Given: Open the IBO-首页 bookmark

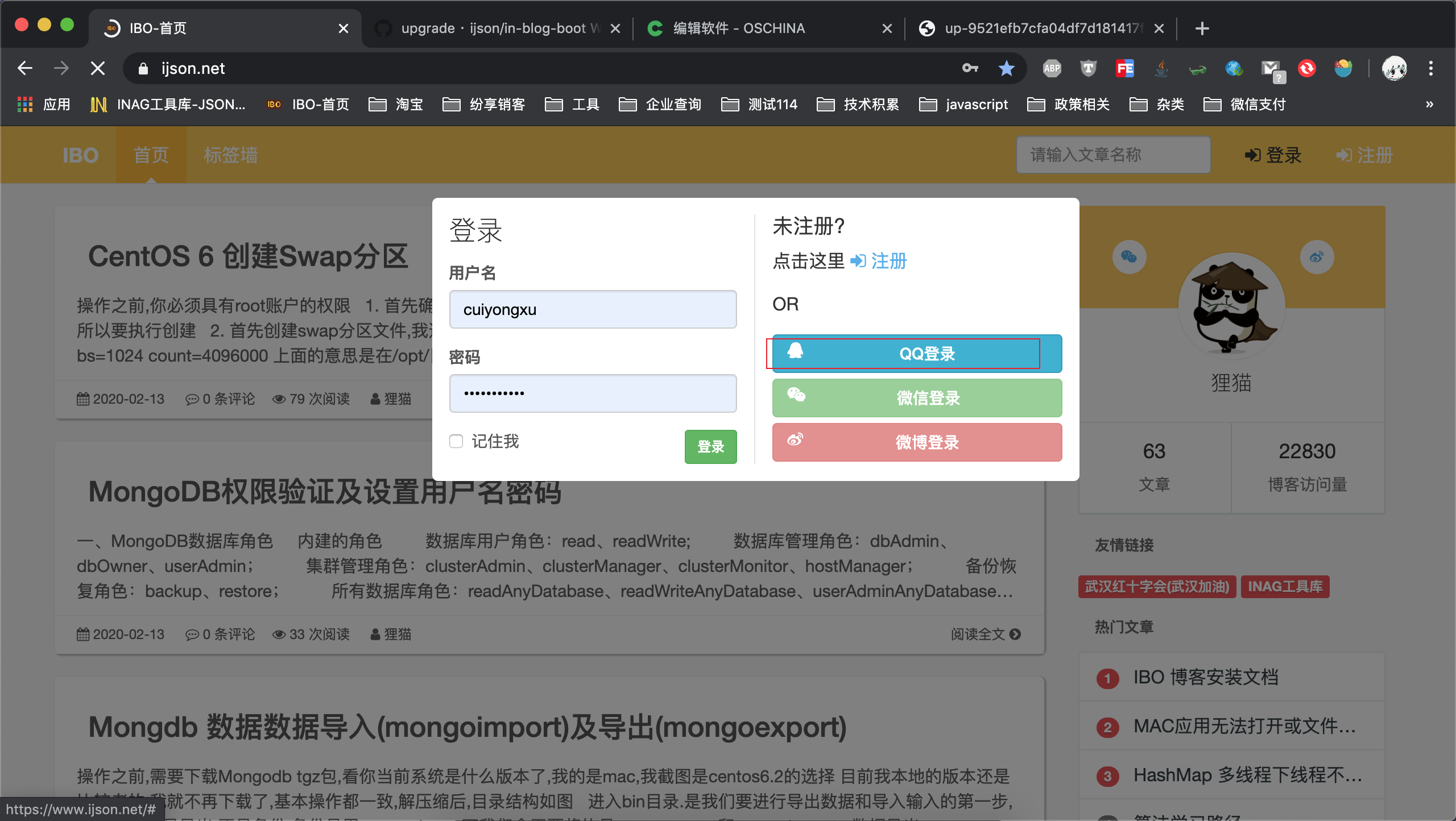Looking at the screenshot, I should tap(308, 105).
